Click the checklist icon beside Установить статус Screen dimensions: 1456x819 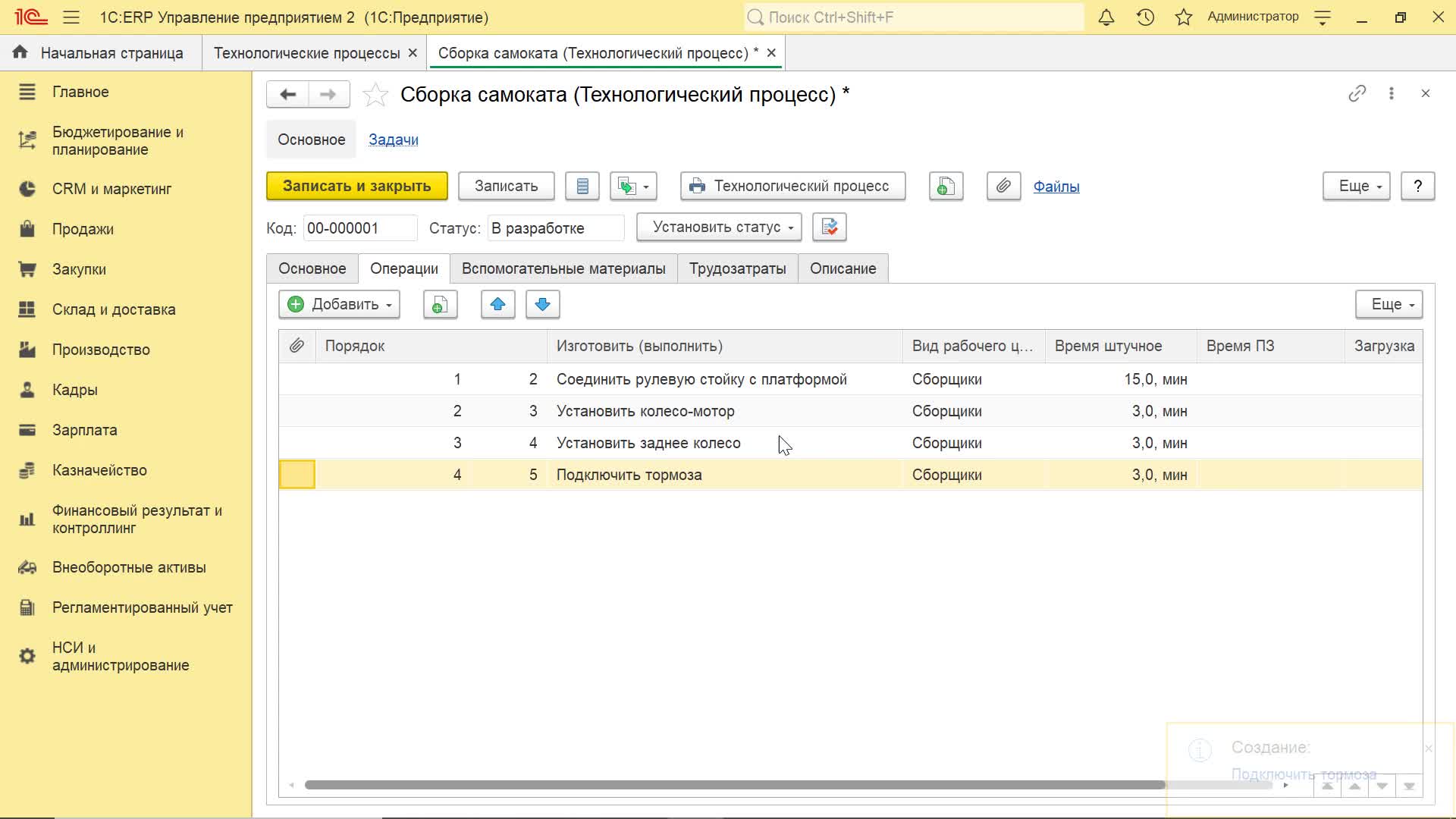tap(830, 227)
